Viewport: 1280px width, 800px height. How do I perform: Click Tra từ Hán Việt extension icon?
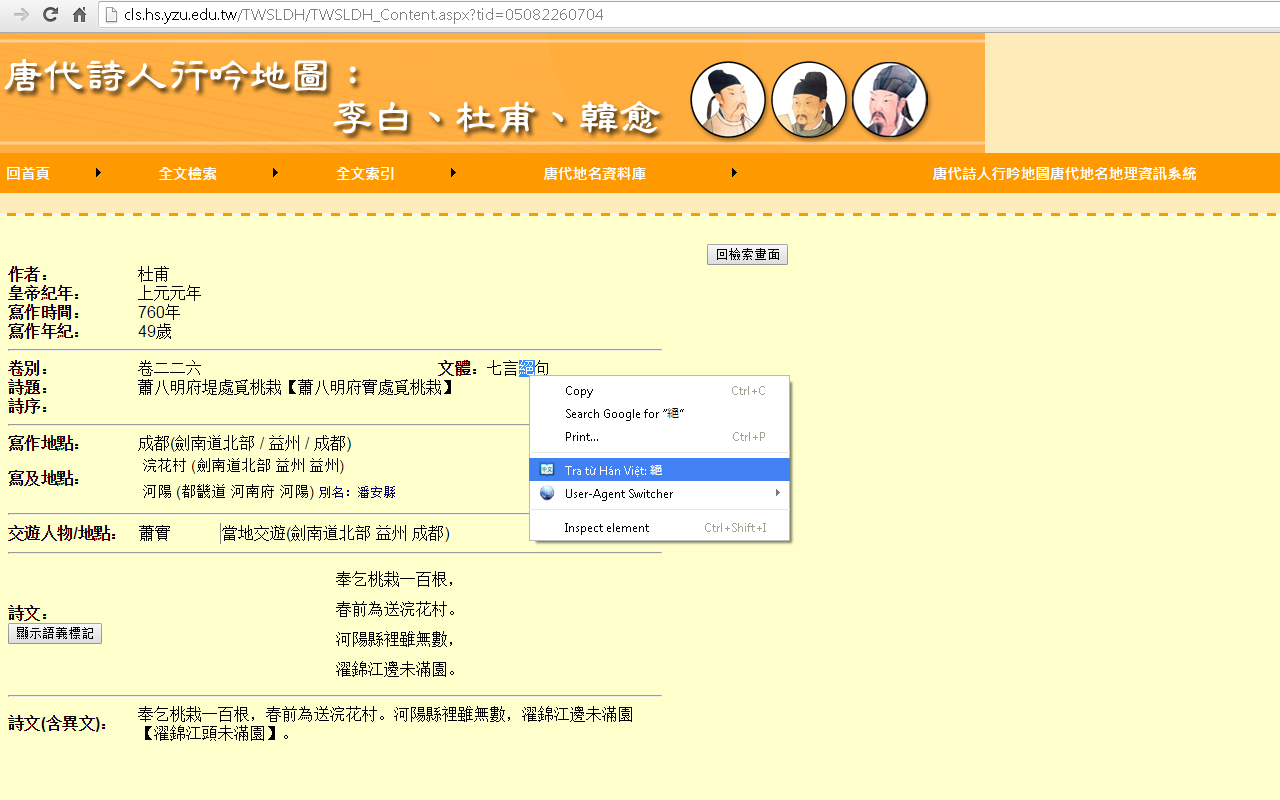tap(547, 470)
